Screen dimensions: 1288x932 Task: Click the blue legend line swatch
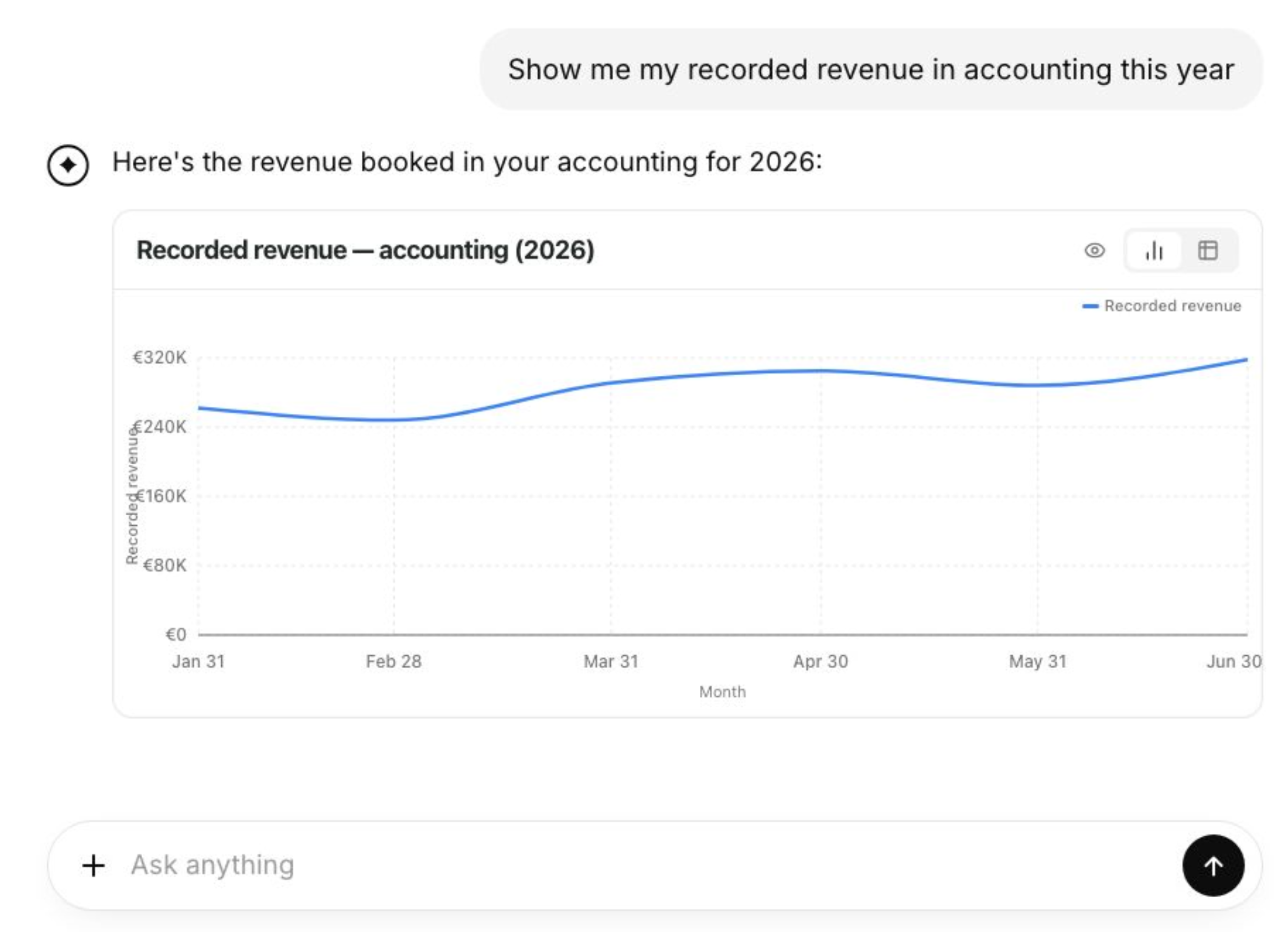[1090, 307]
